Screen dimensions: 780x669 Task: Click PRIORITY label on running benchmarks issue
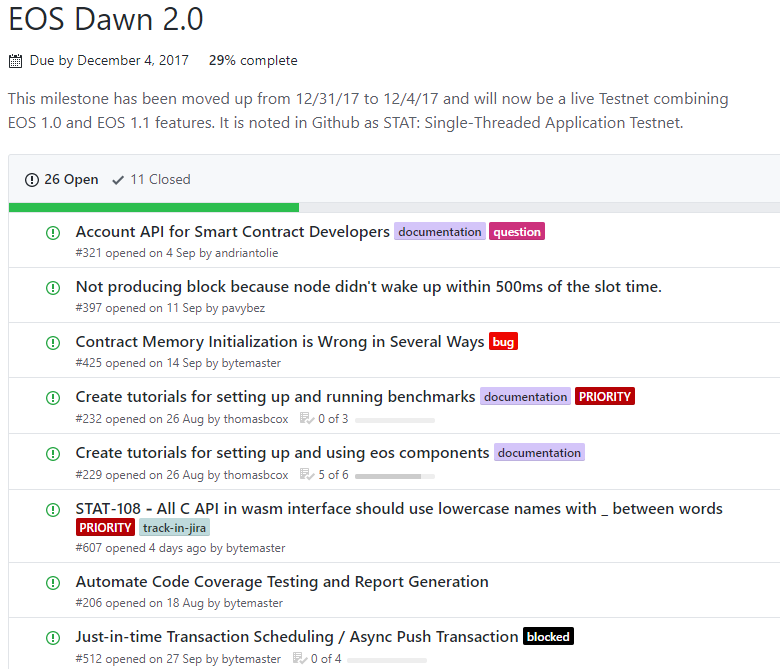(x=604, y=396)
